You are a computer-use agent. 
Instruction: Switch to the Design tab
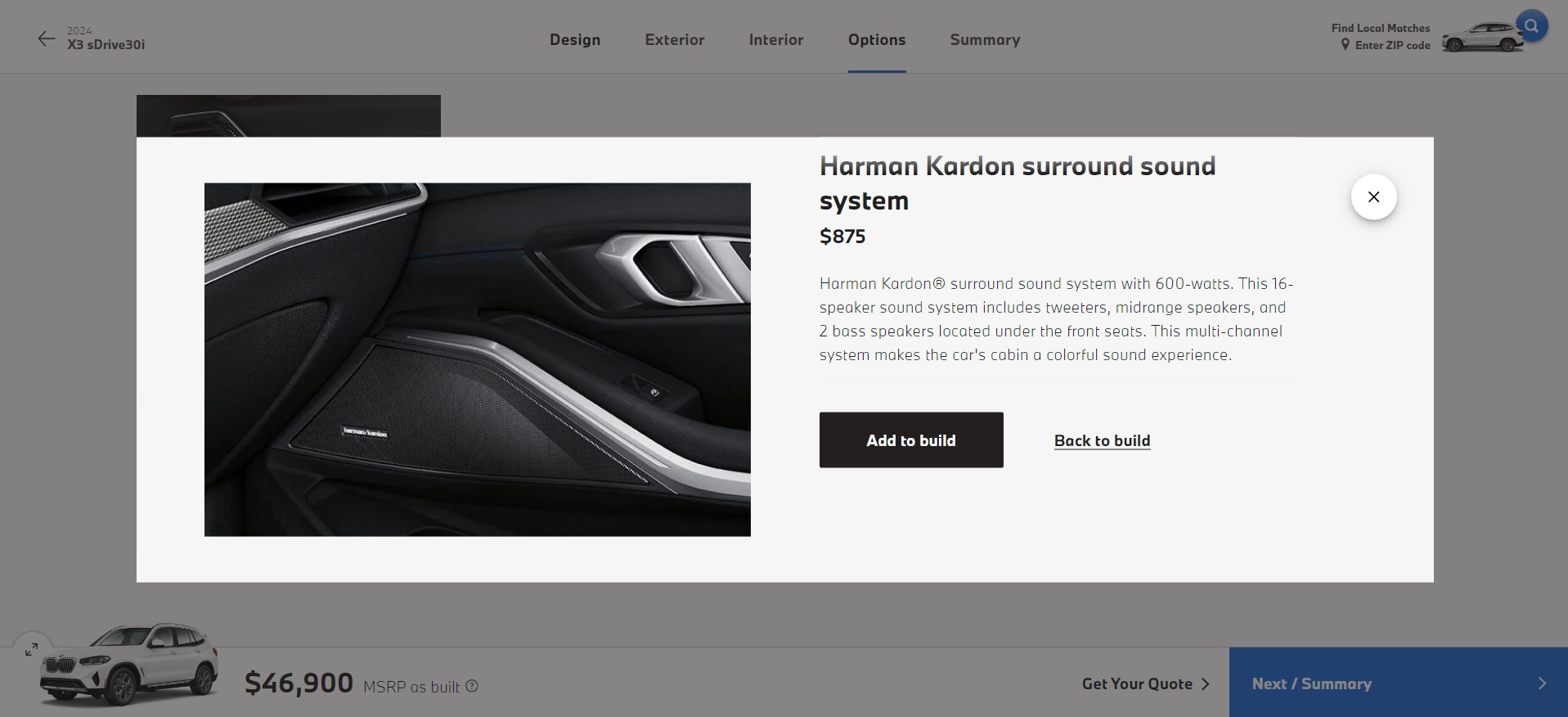(x=575, y=39)
